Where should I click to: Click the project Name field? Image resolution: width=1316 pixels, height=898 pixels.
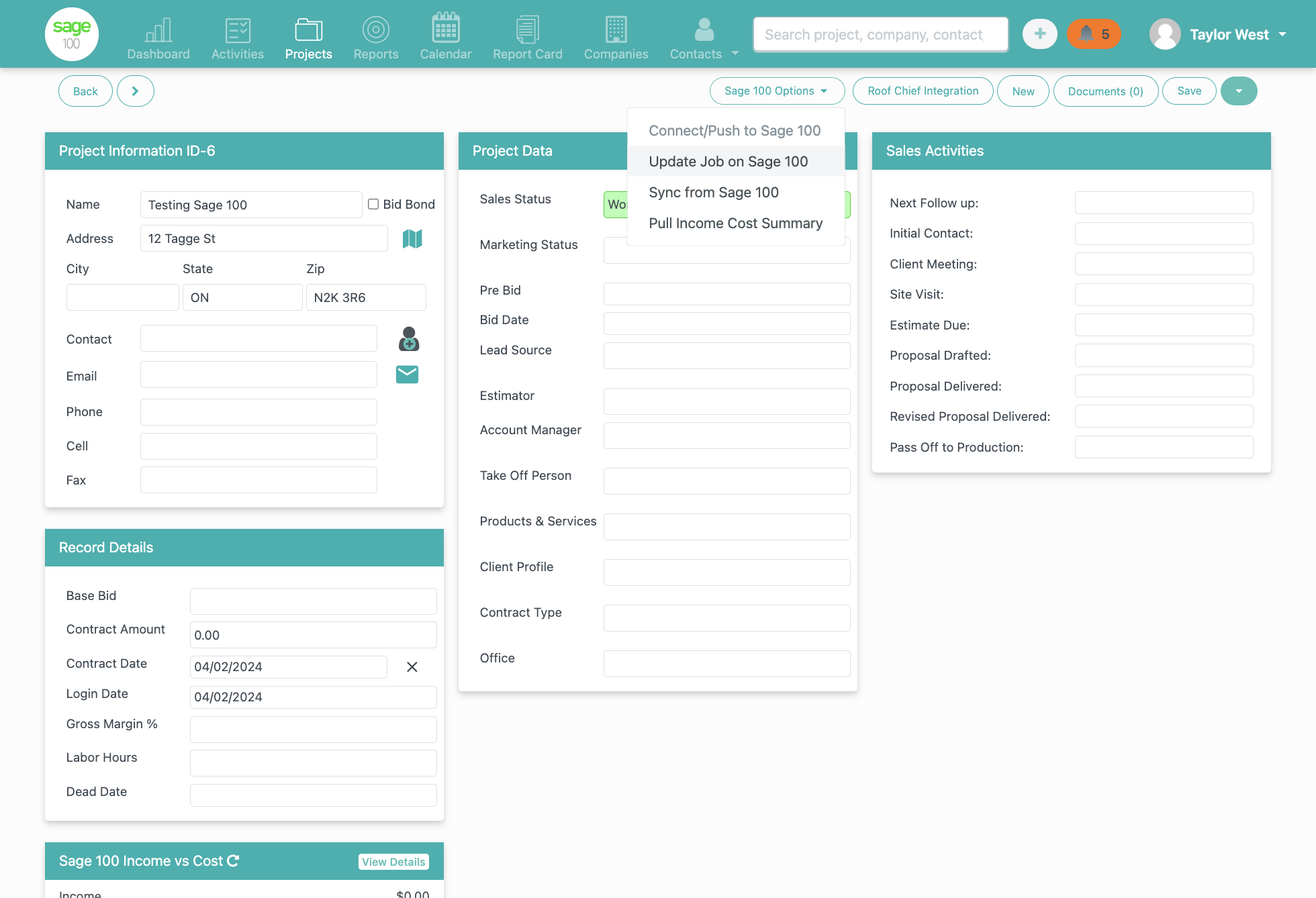tap(251, 205)
